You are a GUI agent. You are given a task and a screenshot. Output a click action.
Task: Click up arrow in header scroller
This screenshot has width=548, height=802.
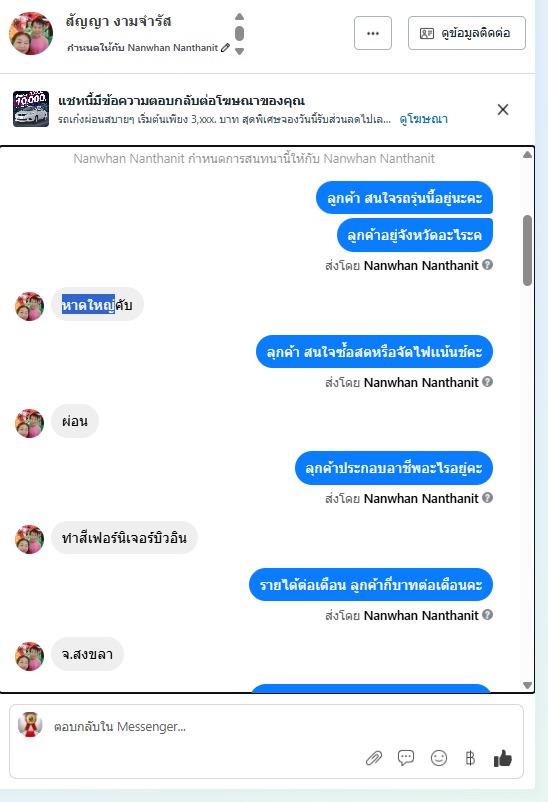click(239, 16)
